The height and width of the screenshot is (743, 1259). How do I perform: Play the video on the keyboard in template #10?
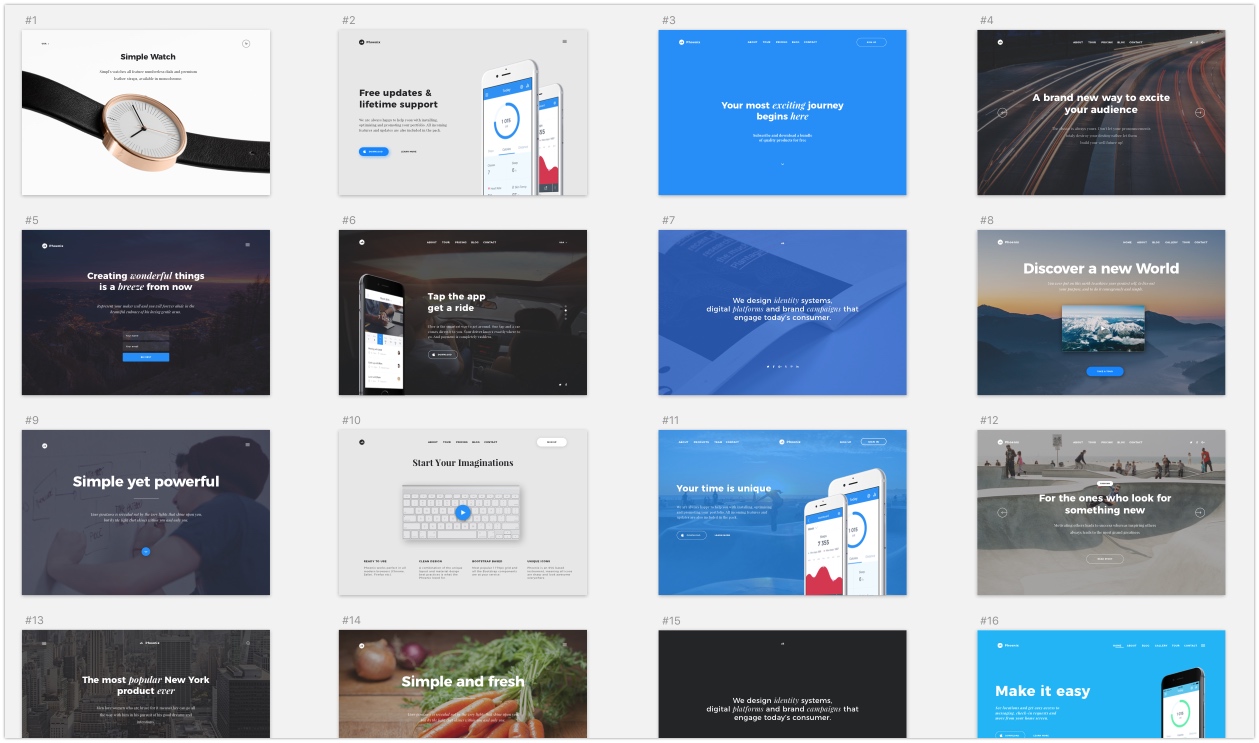[x=462, y=513]
